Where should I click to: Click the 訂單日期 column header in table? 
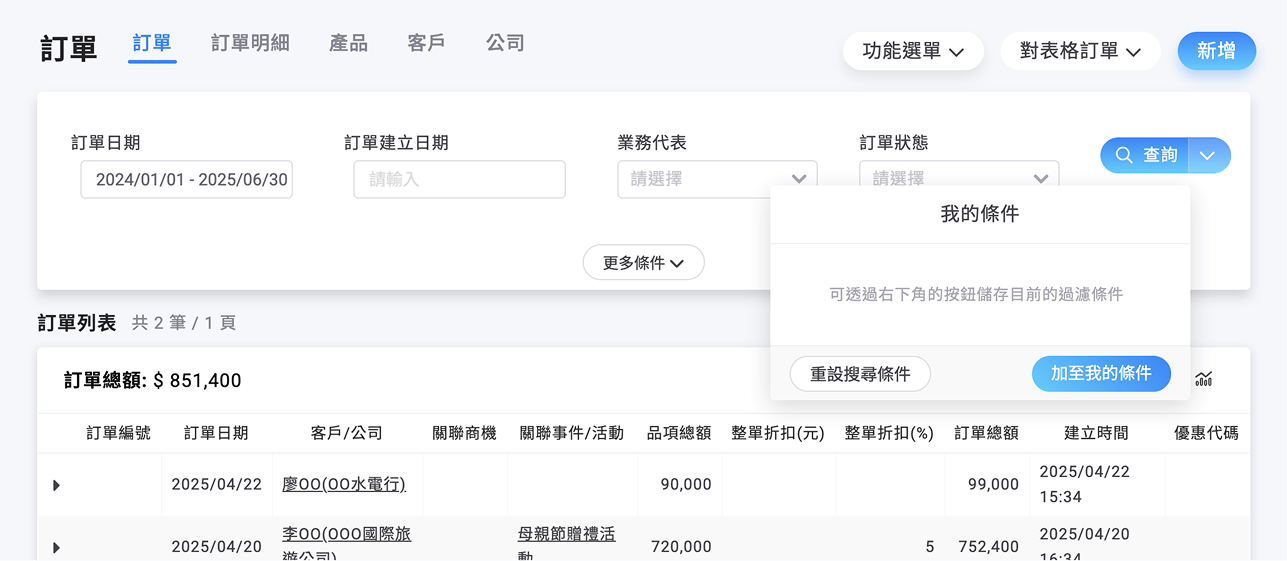pyautogui.click(x=216, y=433)
